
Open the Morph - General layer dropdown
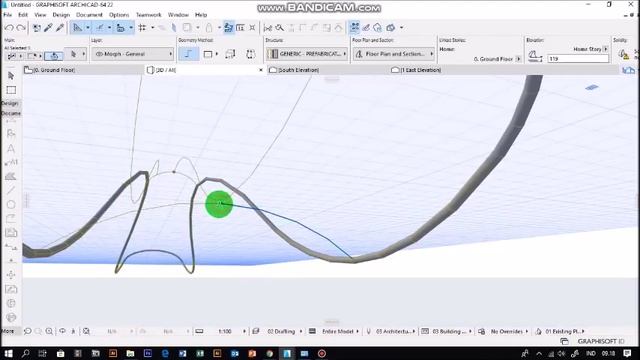(x=133, y=54)
